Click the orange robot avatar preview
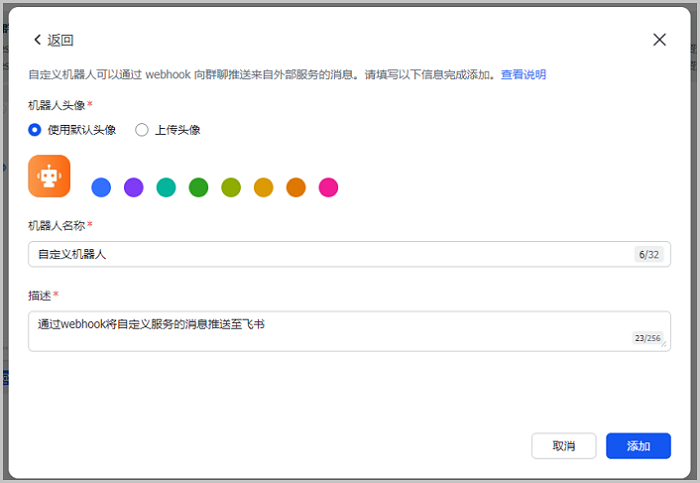 [x=49, y=176]
